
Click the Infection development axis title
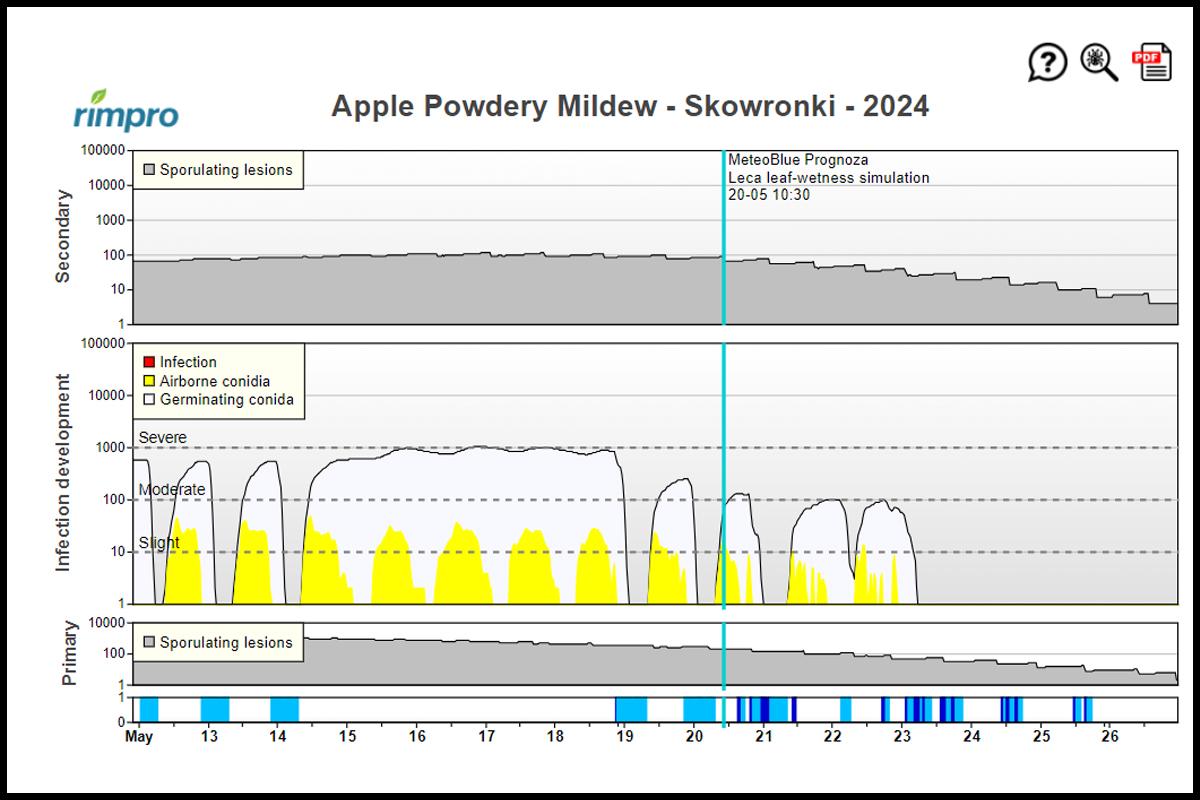[x=63, y=473]
